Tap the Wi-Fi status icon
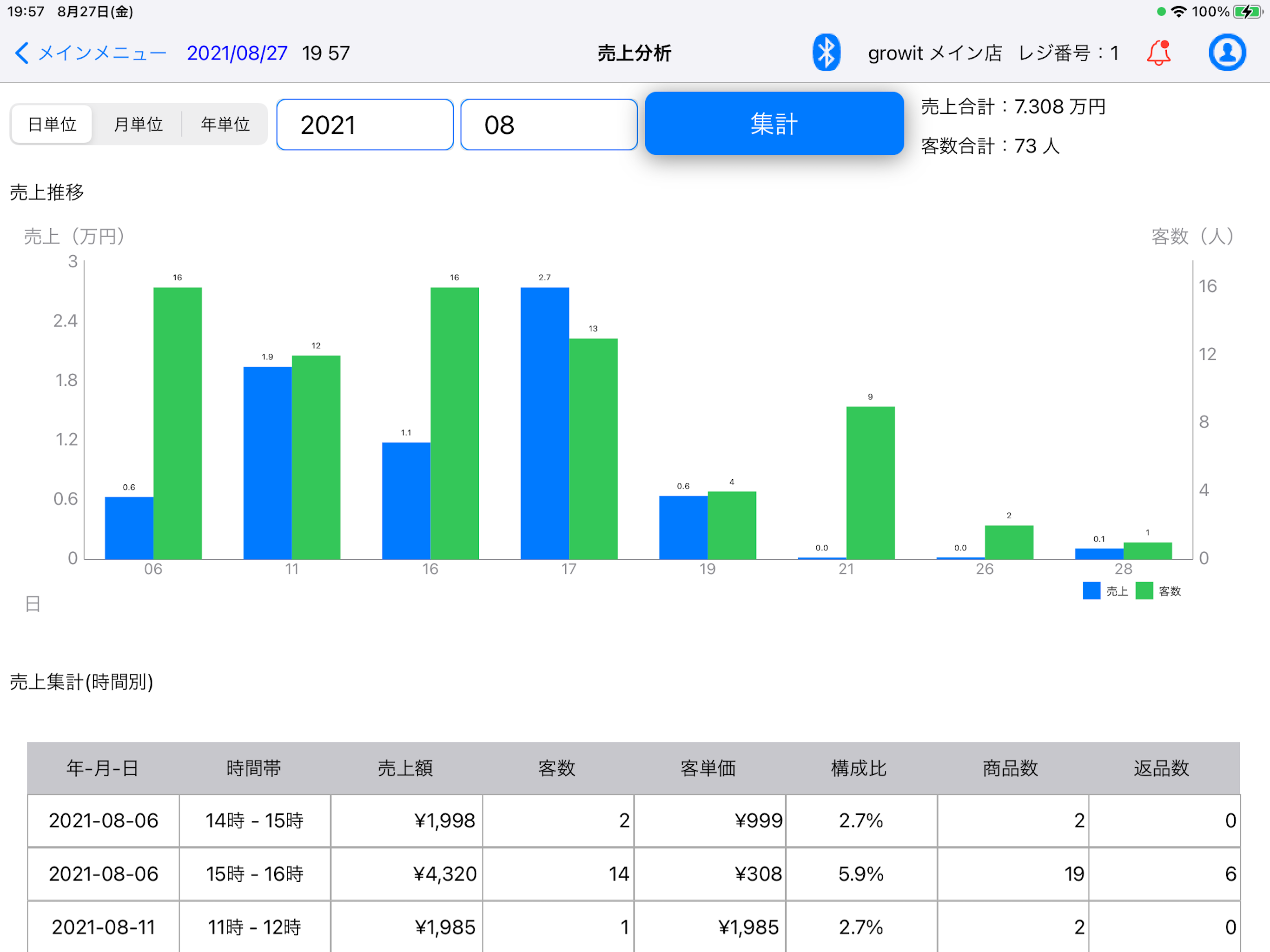1270x952 pixels. pos(1178,12)
